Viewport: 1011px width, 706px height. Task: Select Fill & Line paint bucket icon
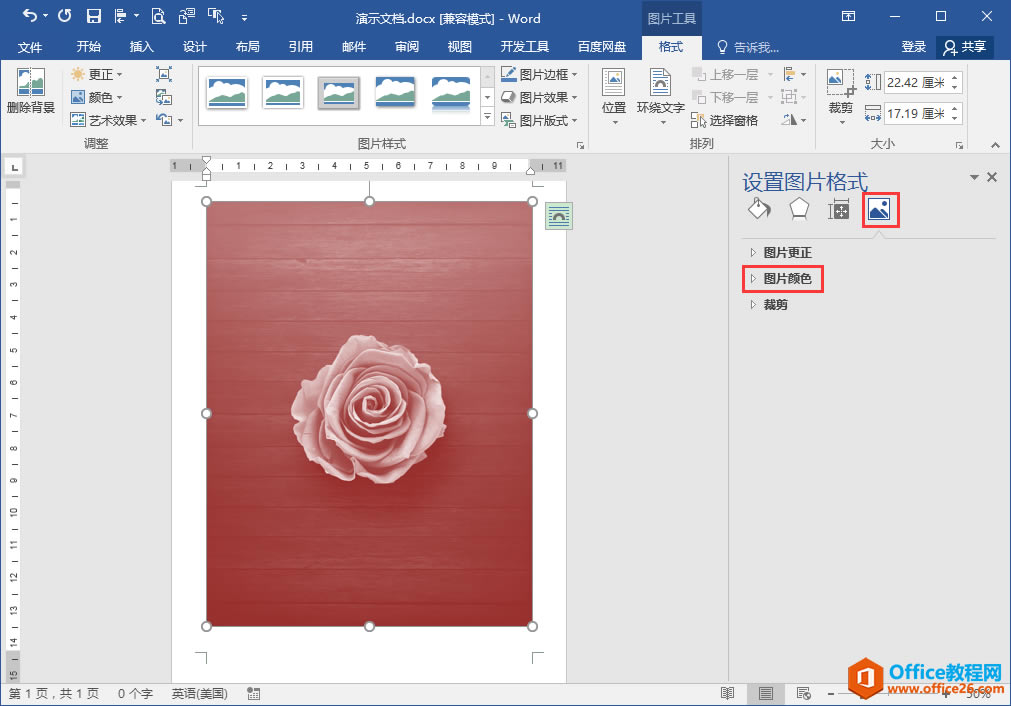click(759, 209)
